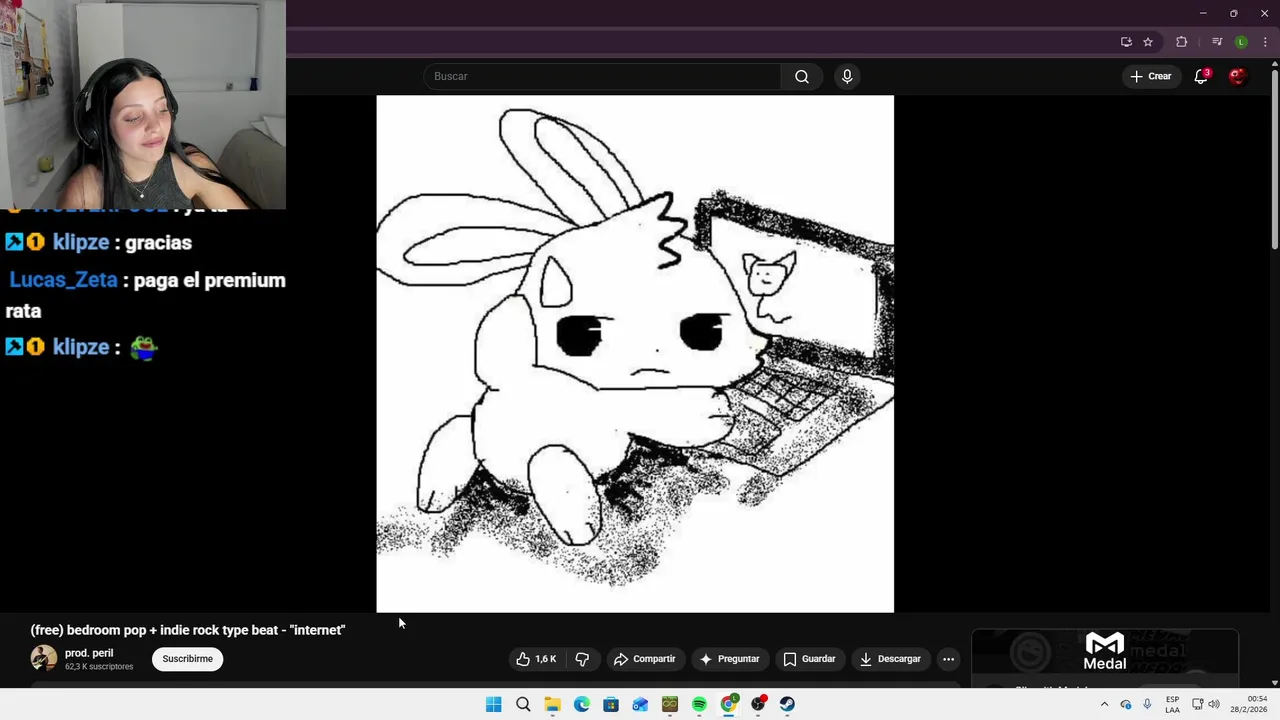The width and height of the screenshot is (1280, 720).
Task: Open YouTube notifications bell
Action: pyautogui.click(x=1201, y=76)
